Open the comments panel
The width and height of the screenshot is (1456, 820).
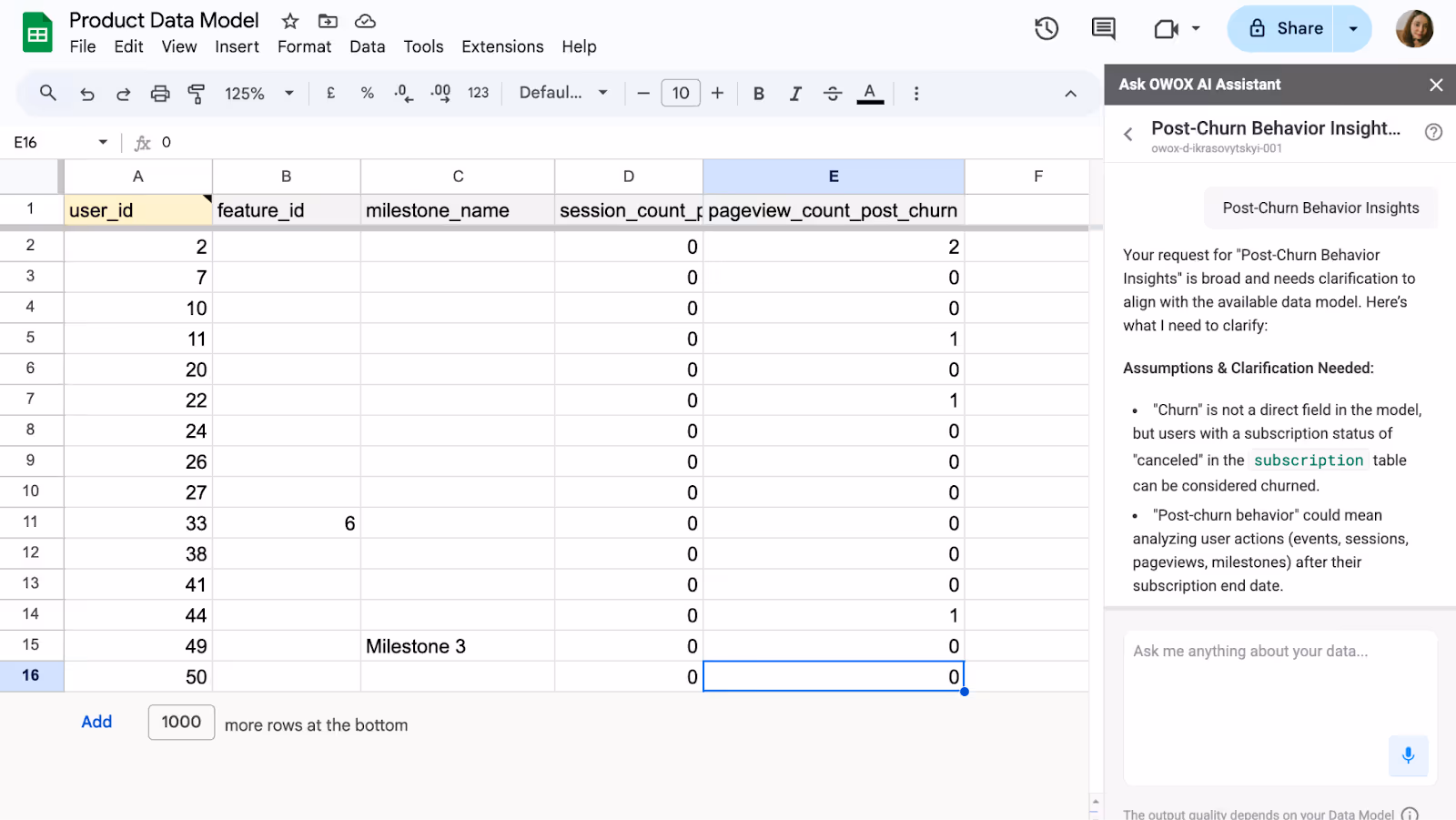pos(1101,28)
